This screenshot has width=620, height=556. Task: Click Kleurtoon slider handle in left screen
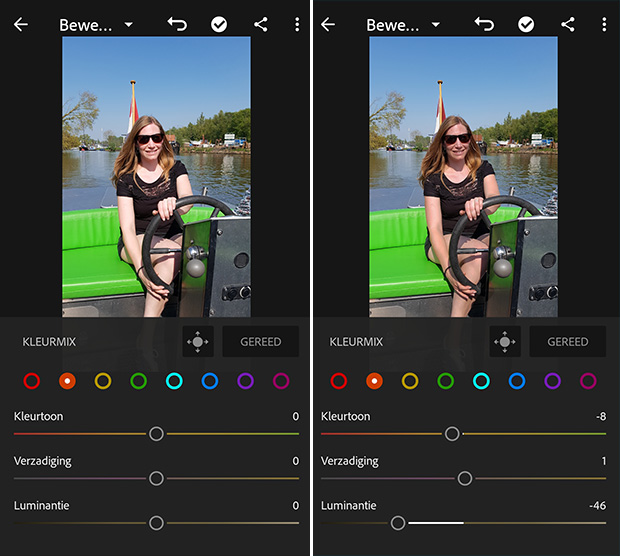pos(156,434)
